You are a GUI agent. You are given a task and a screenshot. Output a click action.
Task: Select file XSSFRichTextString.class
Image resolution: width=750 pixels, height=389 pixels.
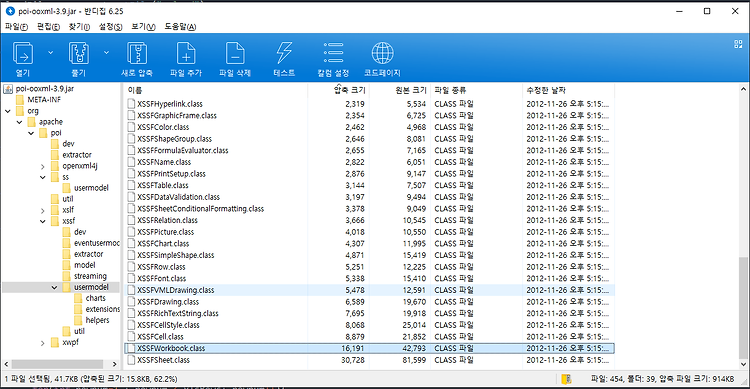point(177,313)
